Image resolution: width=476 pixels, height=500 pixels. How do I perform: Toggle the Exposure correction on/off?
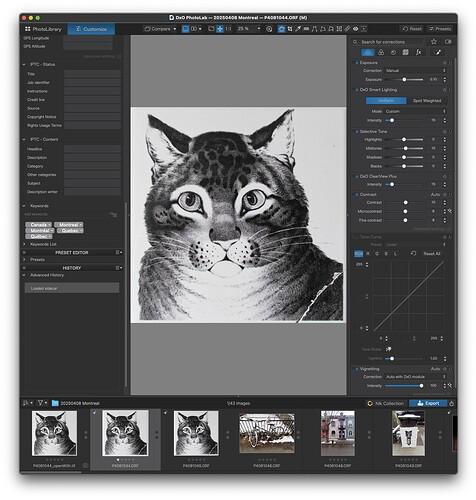[x=357, y=63]
